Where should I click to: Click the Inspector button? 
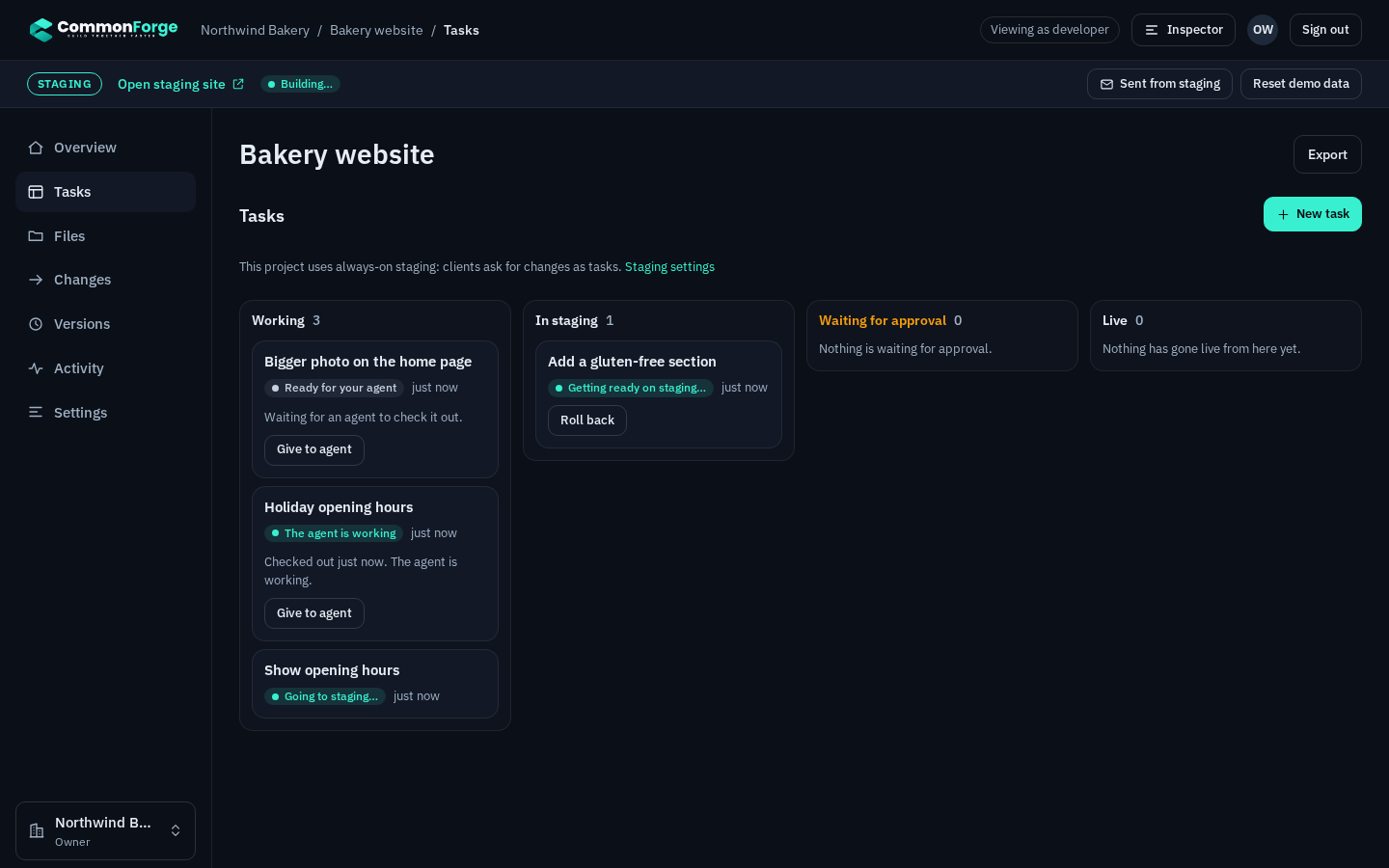(1183, 30)
